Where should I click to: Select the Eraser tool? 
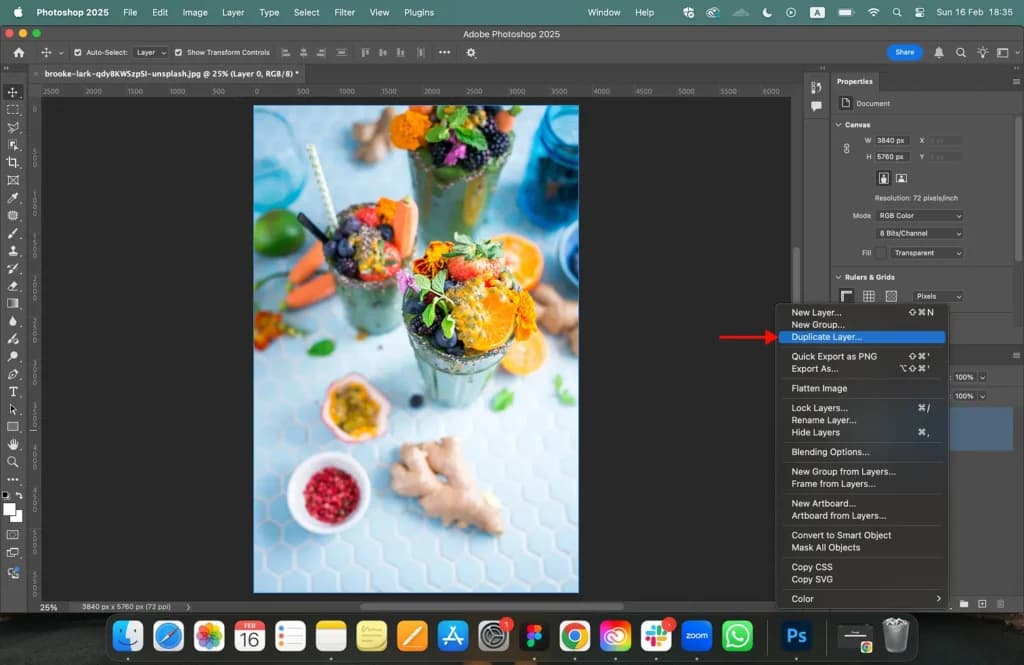click(13, 286)
